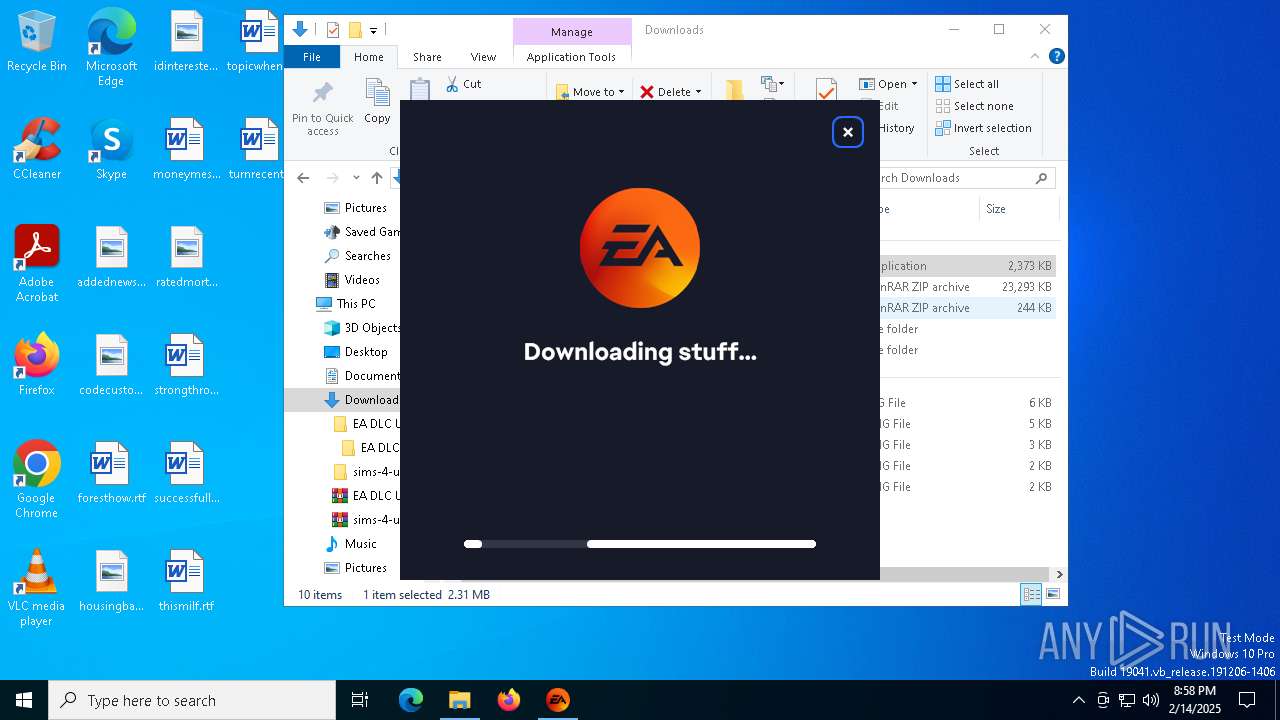
Task: Select the 244 KB ZIP archive row
Action: pos(967,308)
